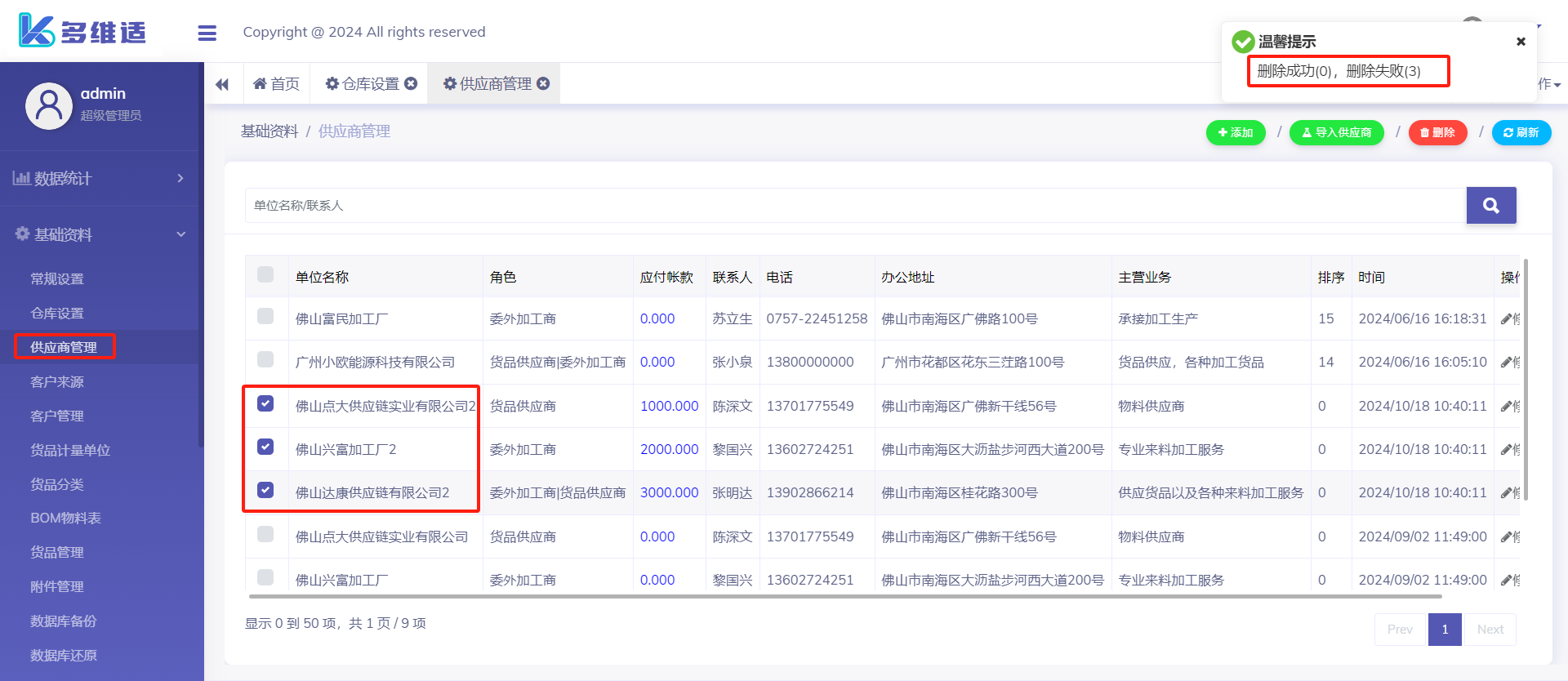The width and height of the screenshot is (1568, 681).
Task: Click the red 删除 button
Action: (x=1437, y=132)
